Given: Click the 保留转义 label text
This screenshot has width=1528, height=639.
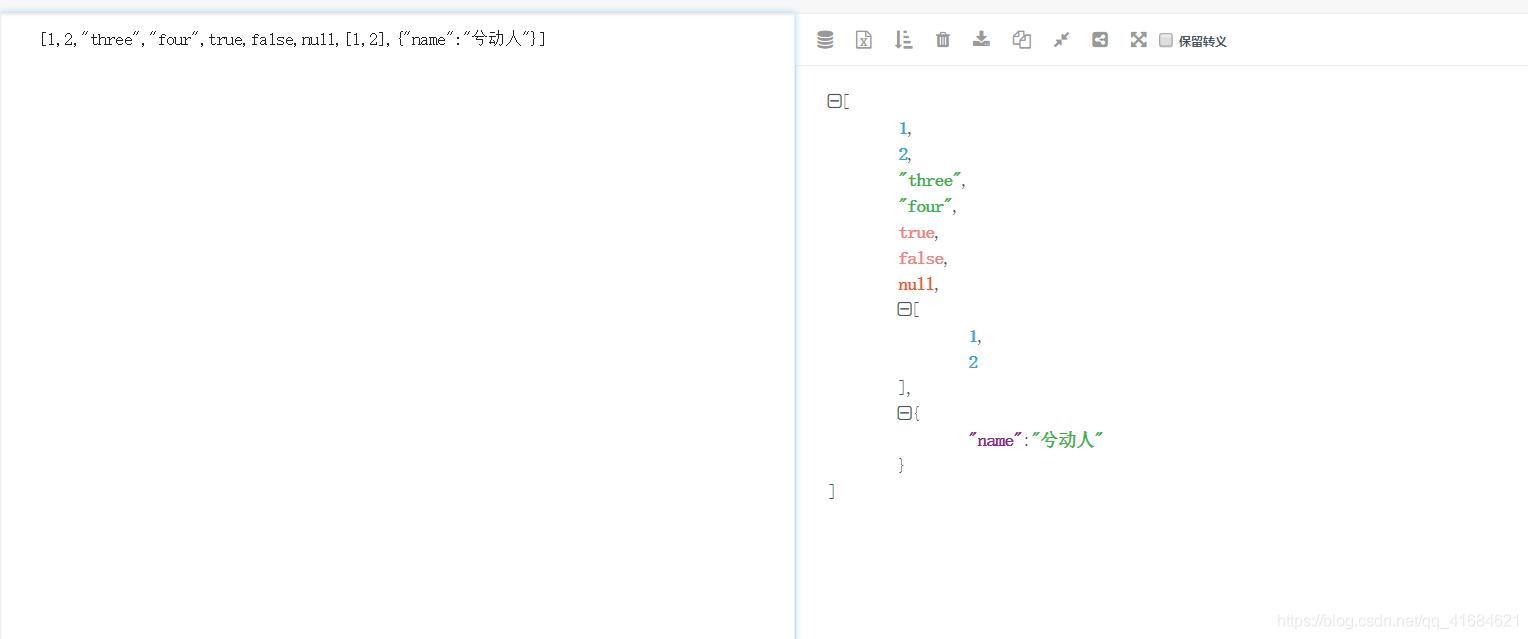Looking at the screenshot, I should pyautogui.click(x=1203, y=41).
